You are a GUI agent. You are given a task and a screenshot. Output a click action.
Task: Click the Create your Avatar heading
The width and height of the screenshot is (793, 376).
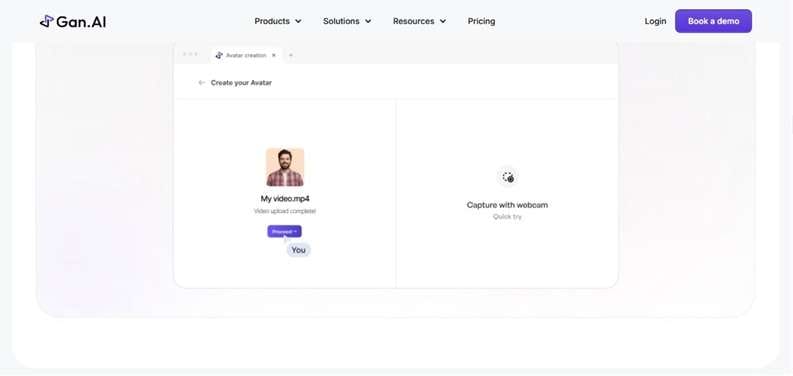pos(241,82)
